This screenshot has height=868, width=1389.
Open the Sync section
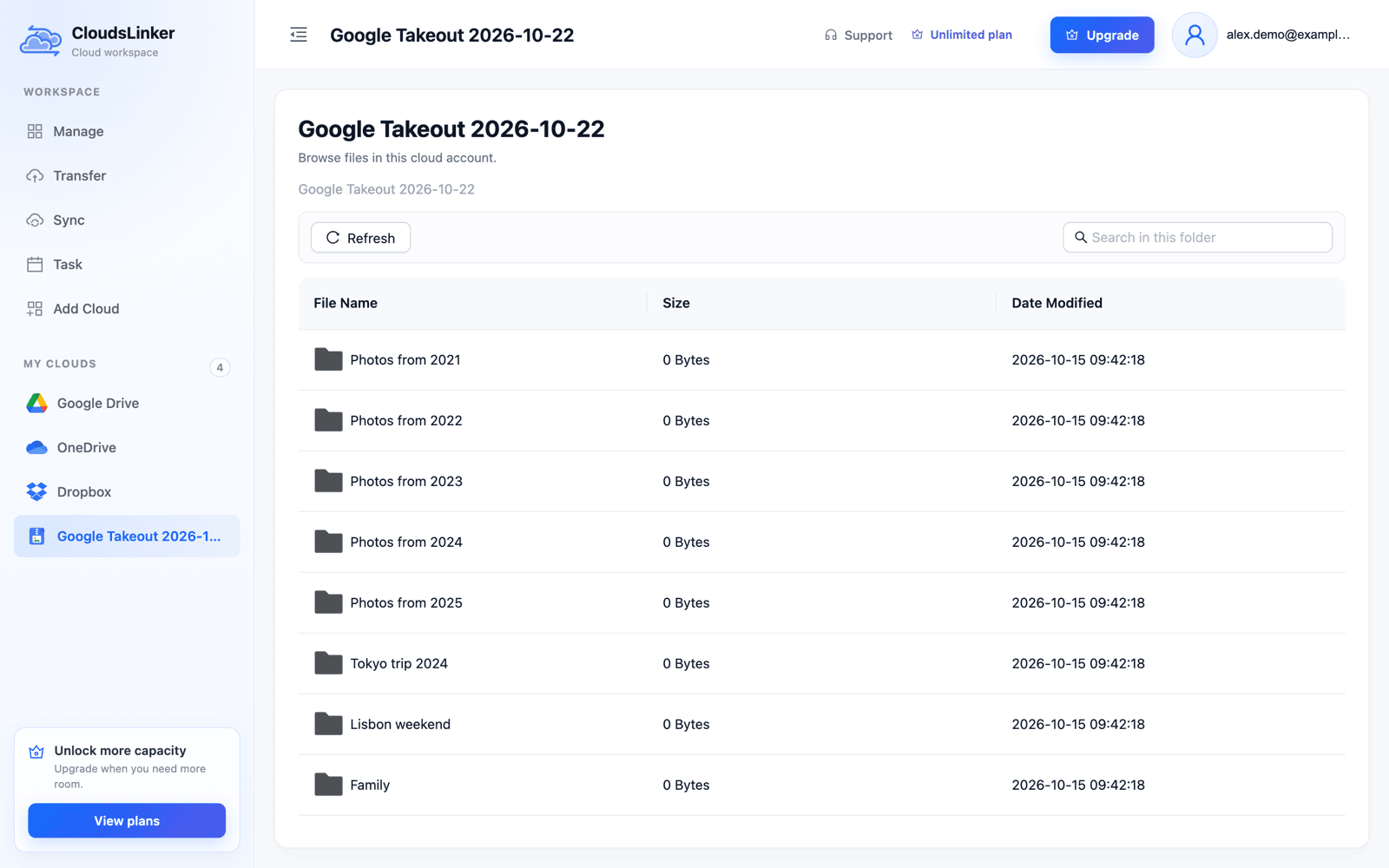click(127, 220)
